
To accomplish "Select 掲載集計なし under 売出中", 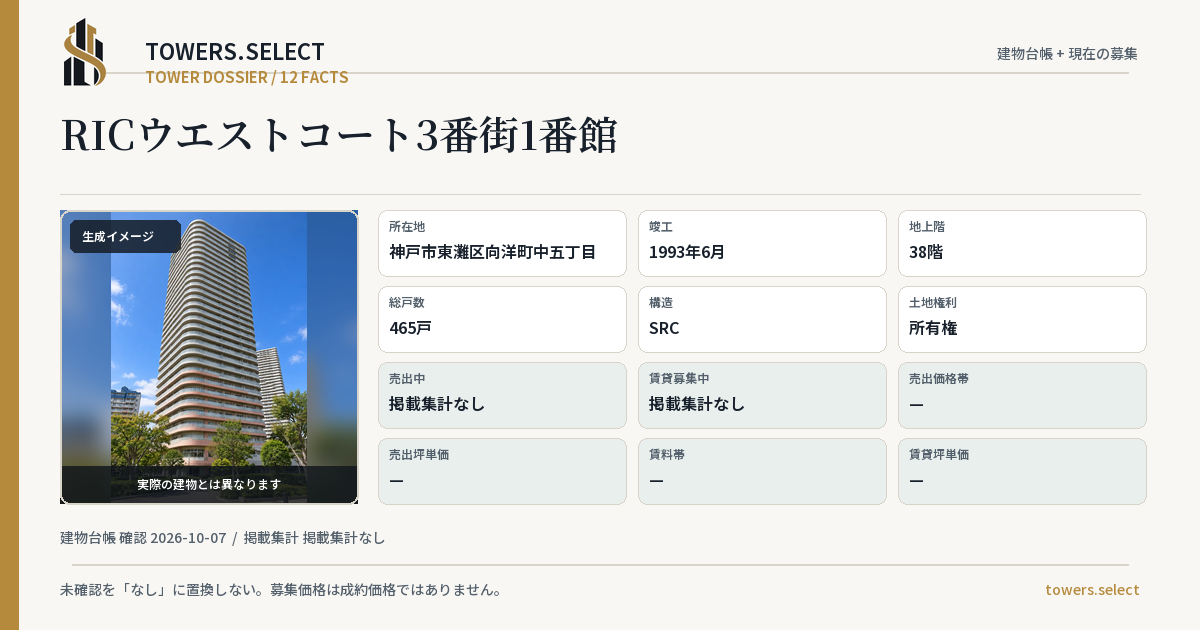I will 437,404.
